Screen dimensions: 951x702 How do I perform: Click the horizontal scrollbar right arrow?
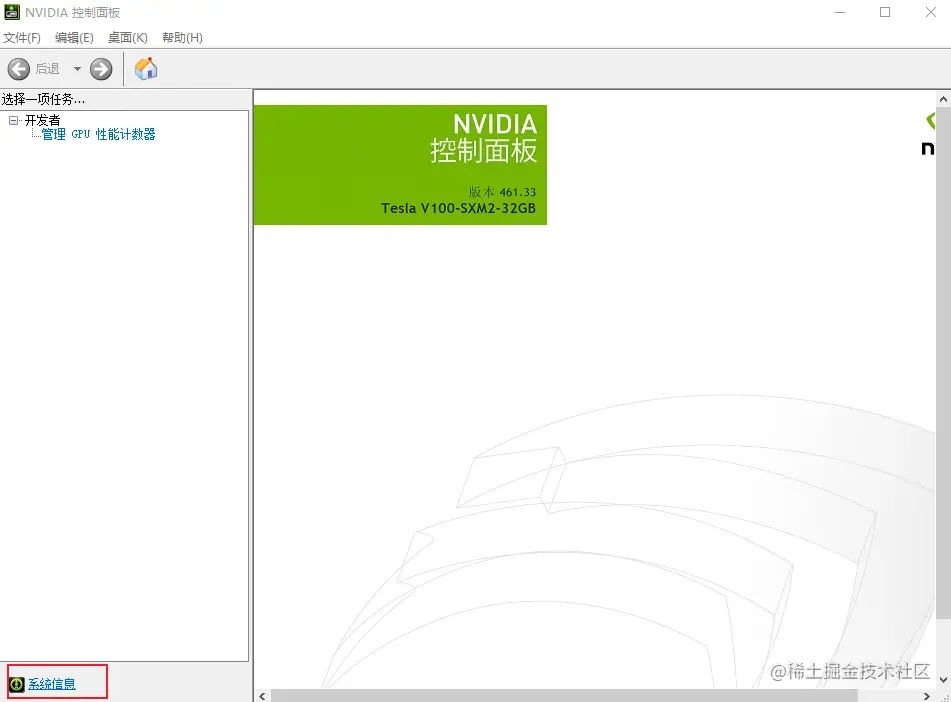tap(927, 696)
